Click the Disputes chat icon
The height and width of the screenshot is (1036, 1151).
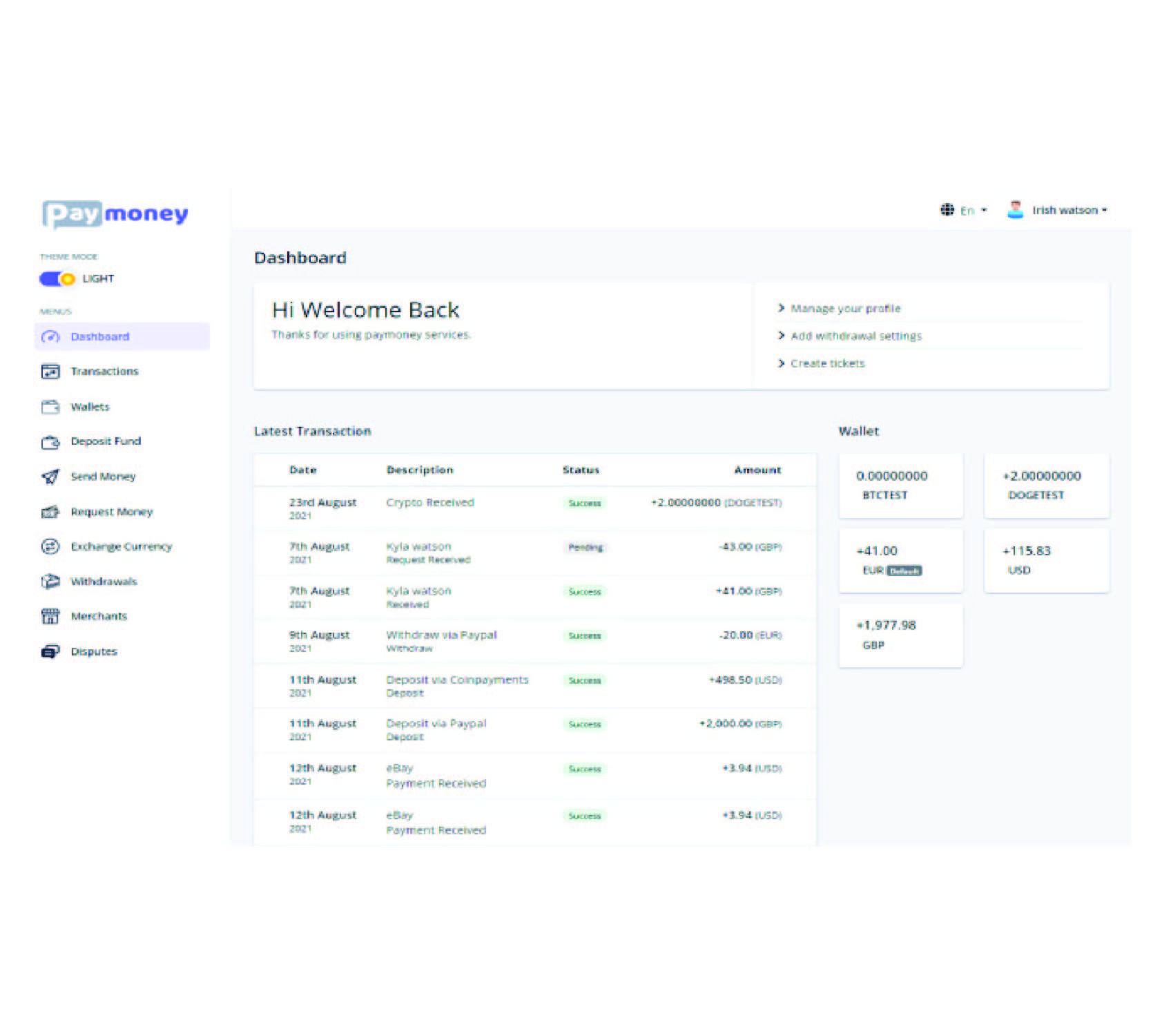(x=50, y=652)
